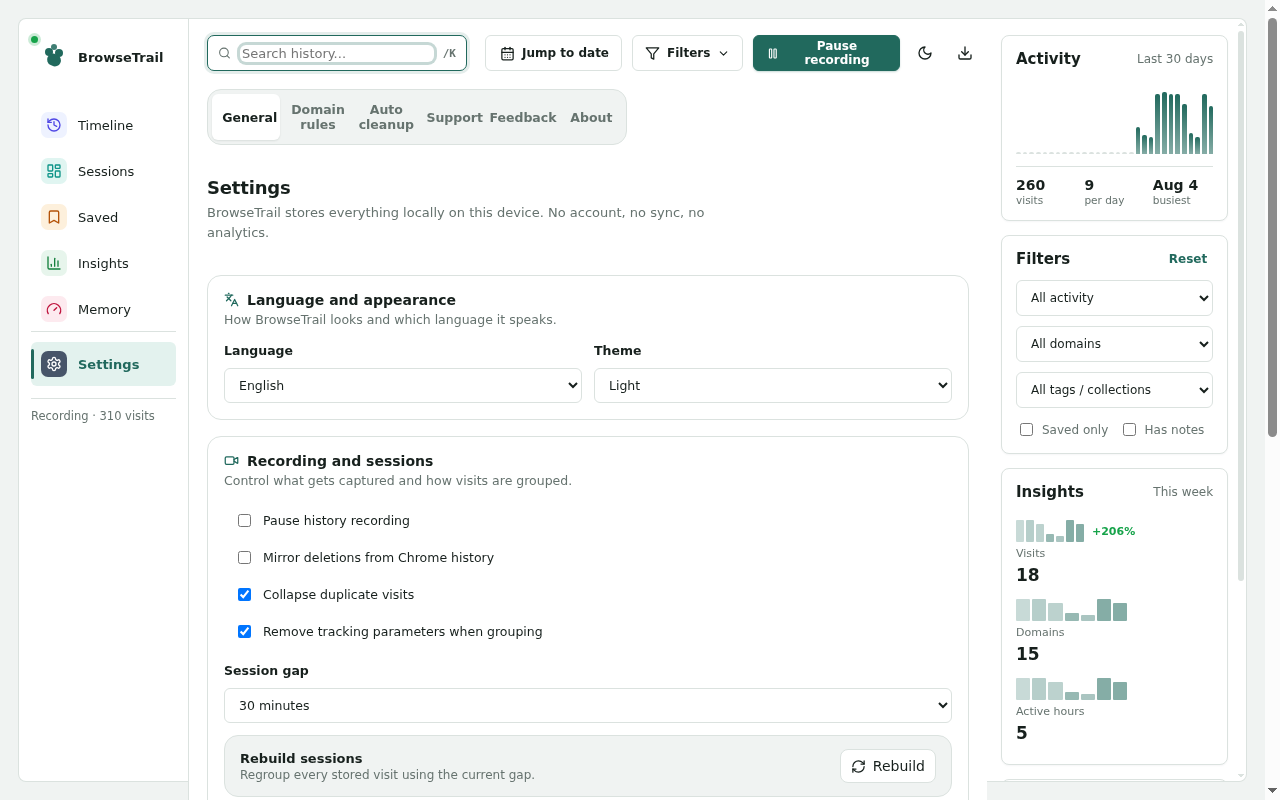The image size is (1280, 800).
Task: Click the Jump to date button
Action: [x=553, y=53]
